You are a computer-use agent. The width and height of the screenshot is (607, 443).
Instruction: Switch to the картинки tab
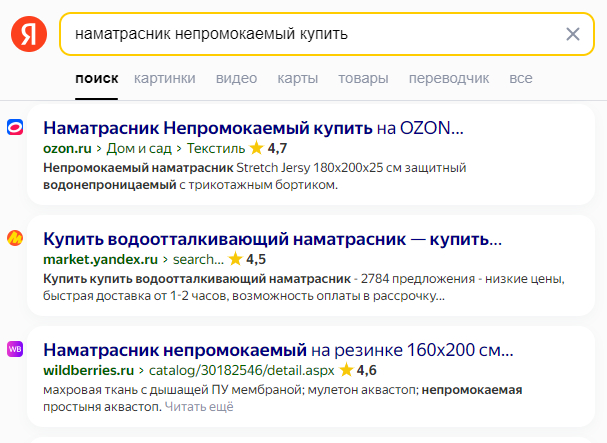[165, 78]
